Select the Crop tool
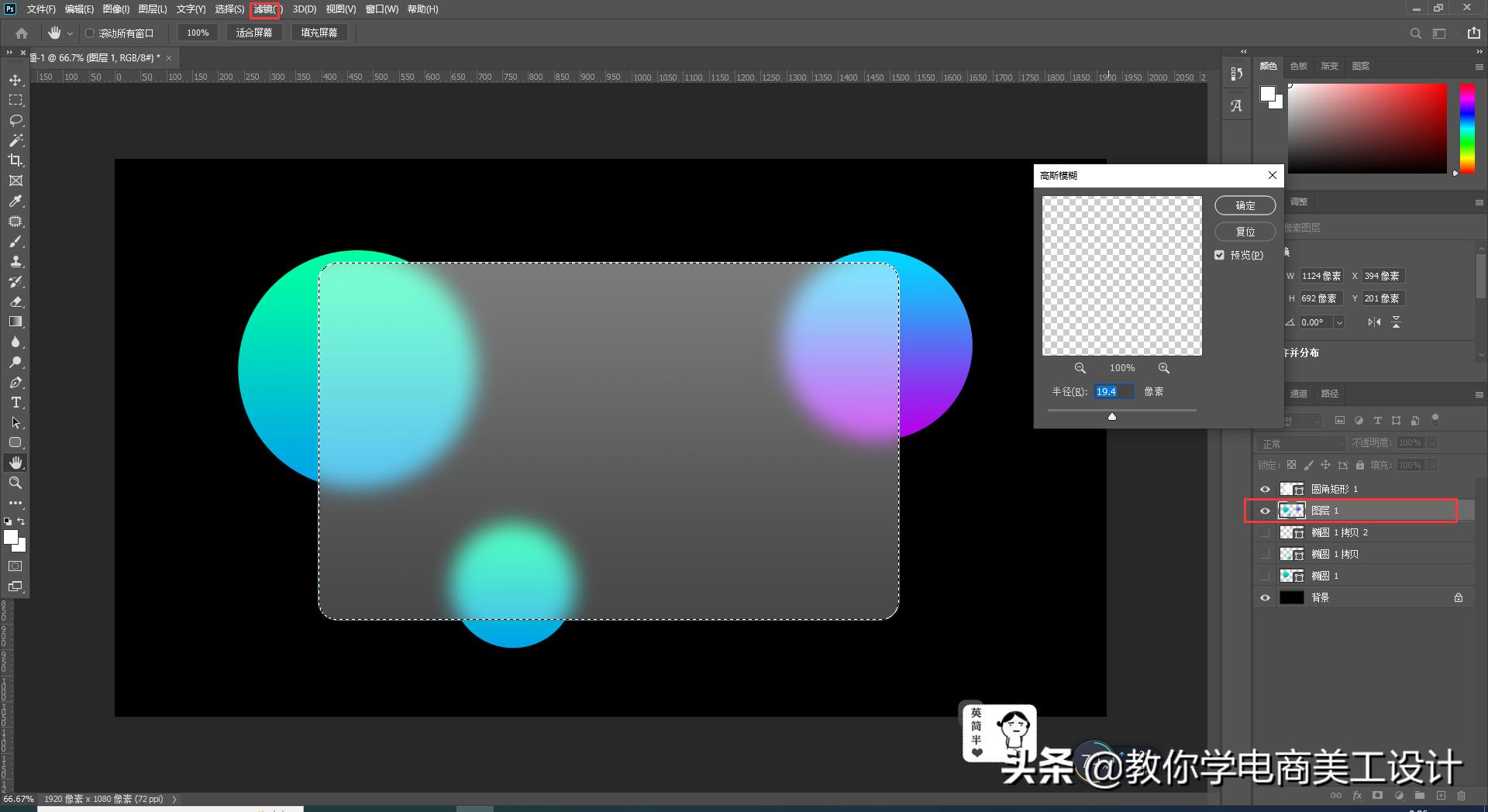Viewport: 1488px width, 812px height. pos(15,160)
